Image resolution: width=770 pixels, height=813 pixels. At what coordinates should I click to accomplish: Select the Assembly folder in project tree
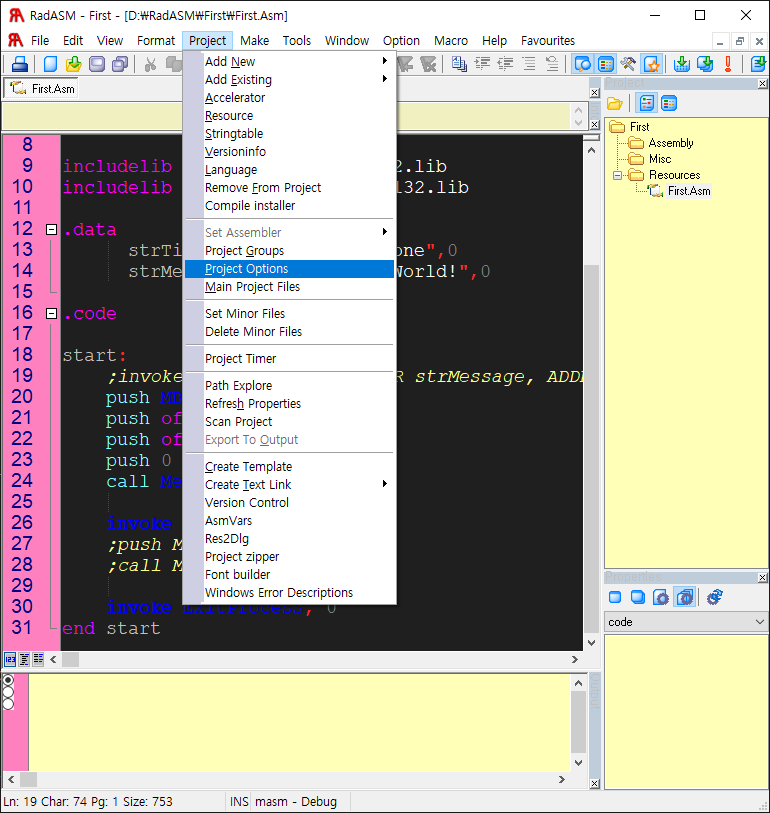coord(670,143)
